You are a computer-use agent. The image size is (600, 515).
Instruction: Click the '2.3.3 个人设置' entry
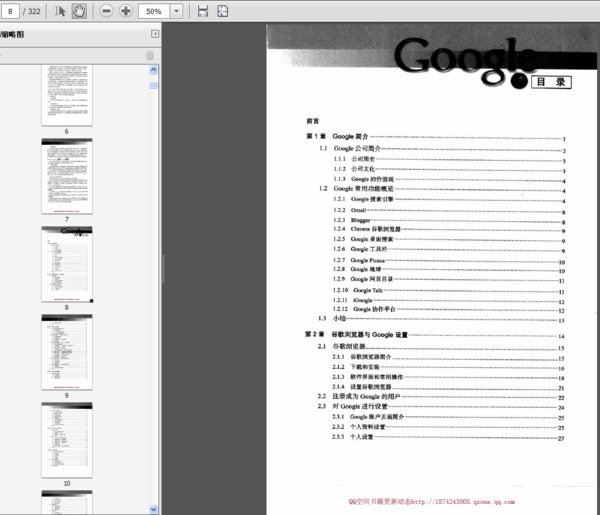[x=448, y=437]
